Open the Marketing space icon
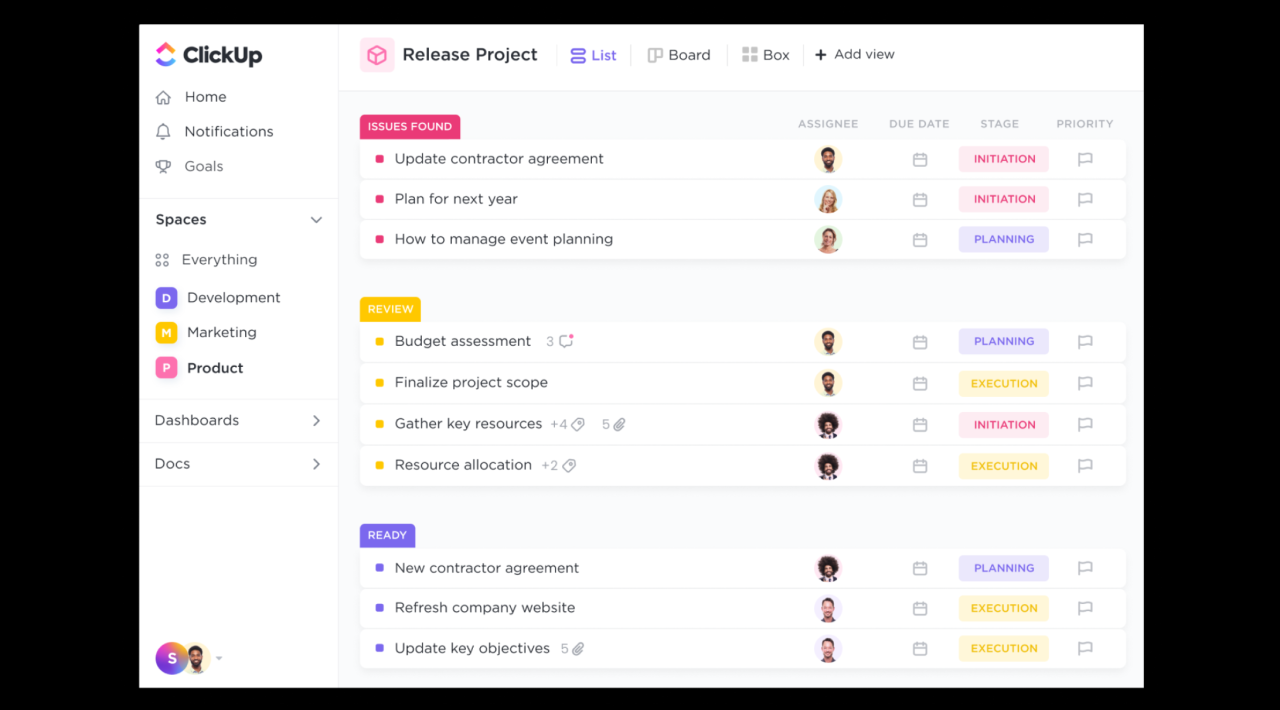Image resolution: width=1280 pixels, height=710 pixels. pos(166,332)
